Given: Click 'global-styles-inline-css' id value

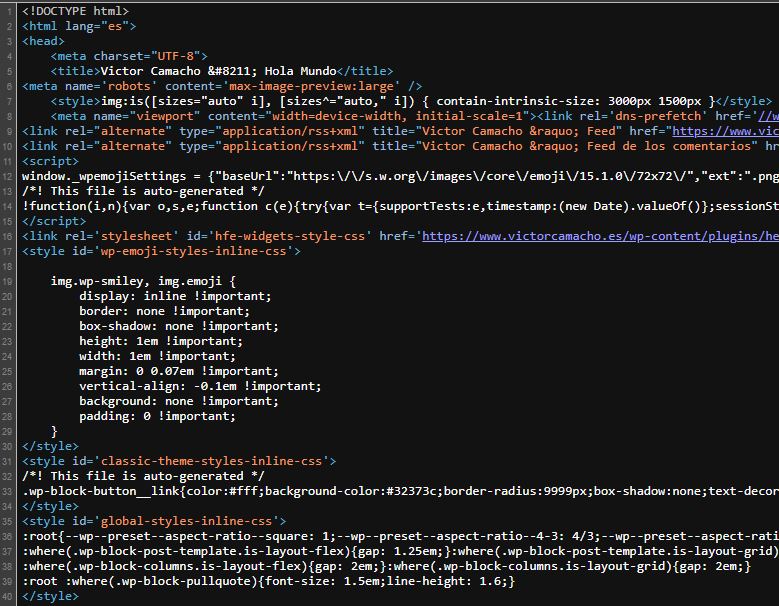Looking at the screenshot, I should pyautogui.click(x=186, y=521).
